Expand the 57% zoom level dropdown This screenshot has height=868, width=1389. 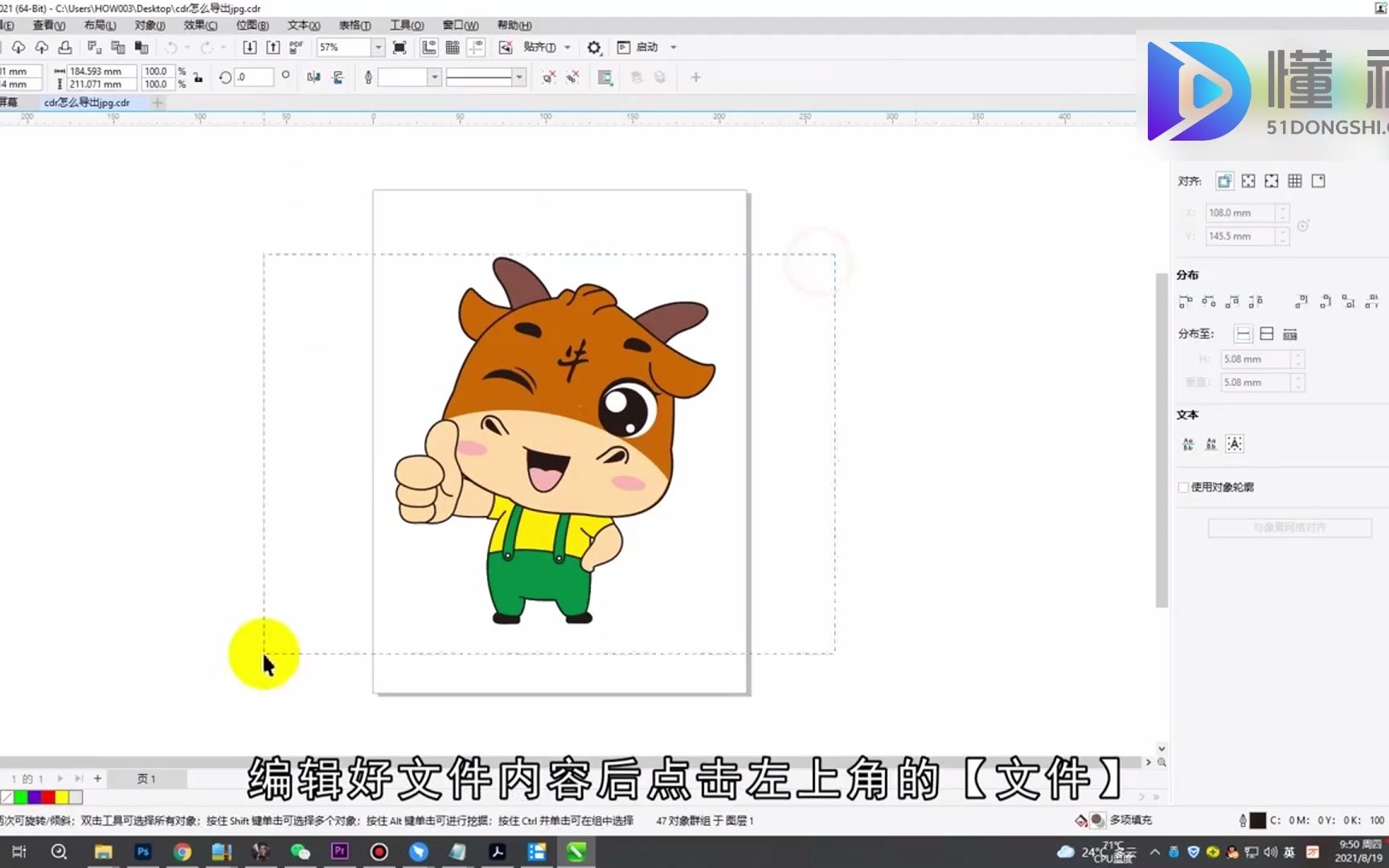(x=377, y=47)
